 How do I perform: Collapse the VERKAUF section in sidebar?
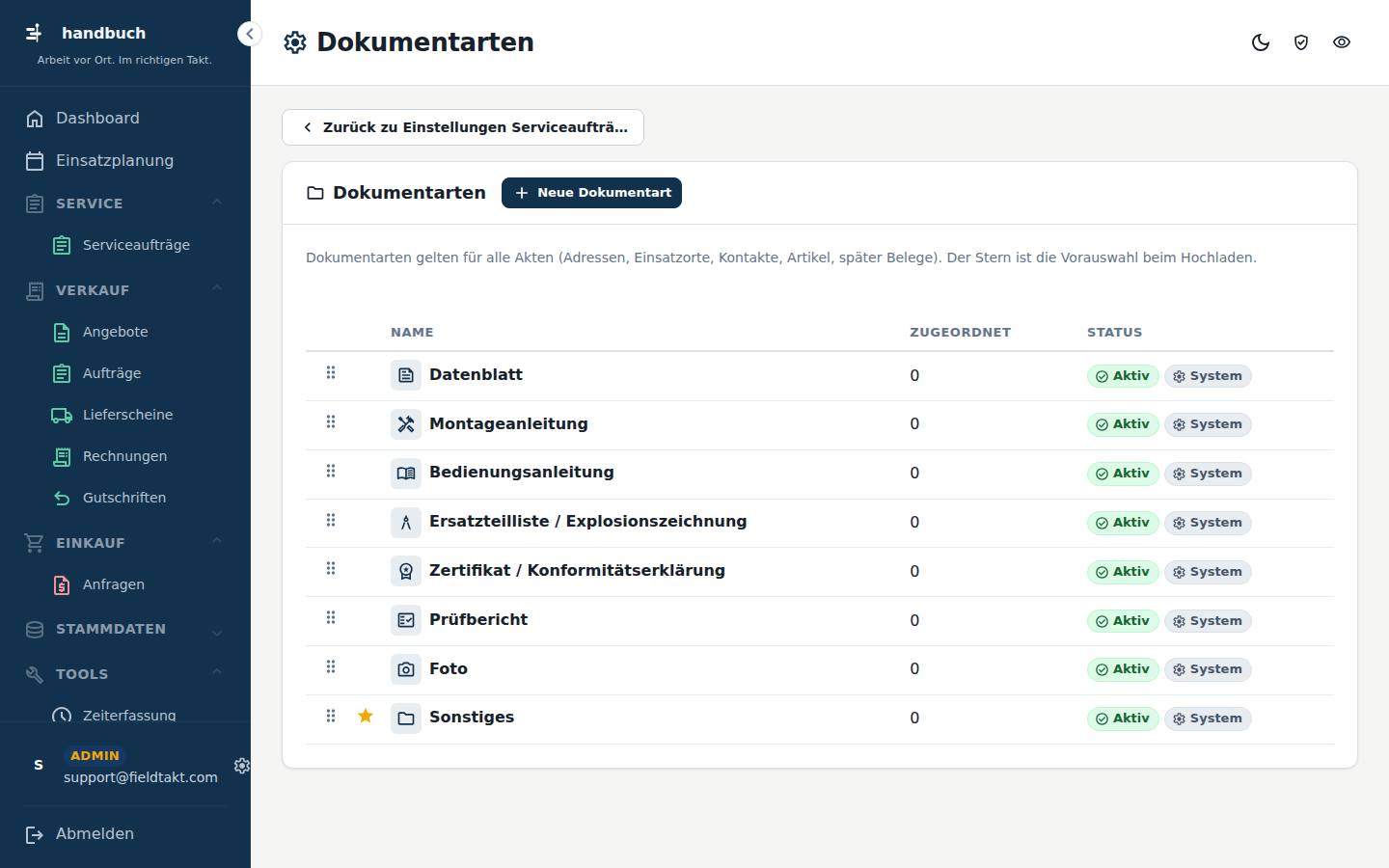point(217,288)
